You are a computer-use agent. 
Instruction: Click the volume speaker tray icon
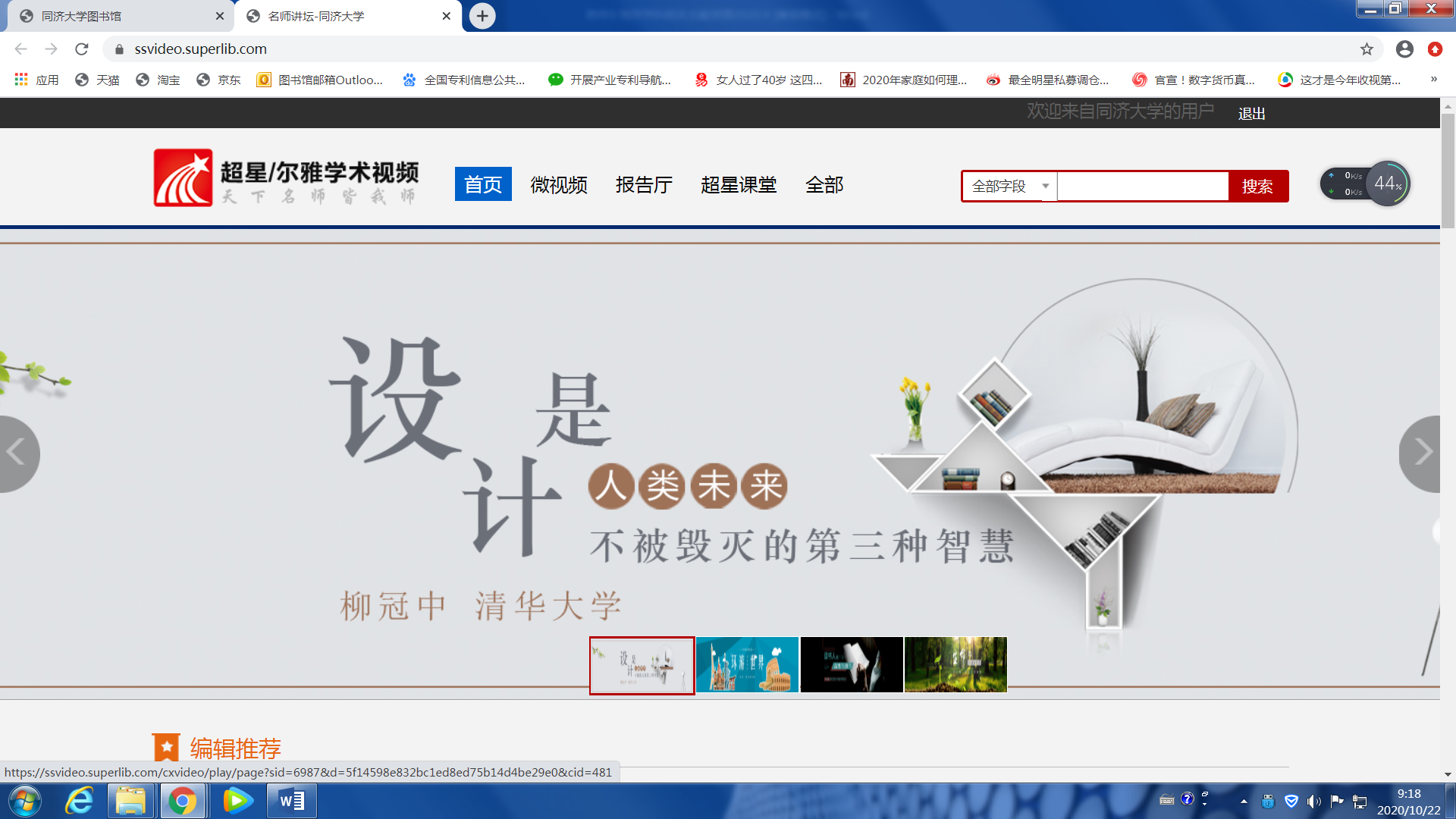click(1313, 801)
